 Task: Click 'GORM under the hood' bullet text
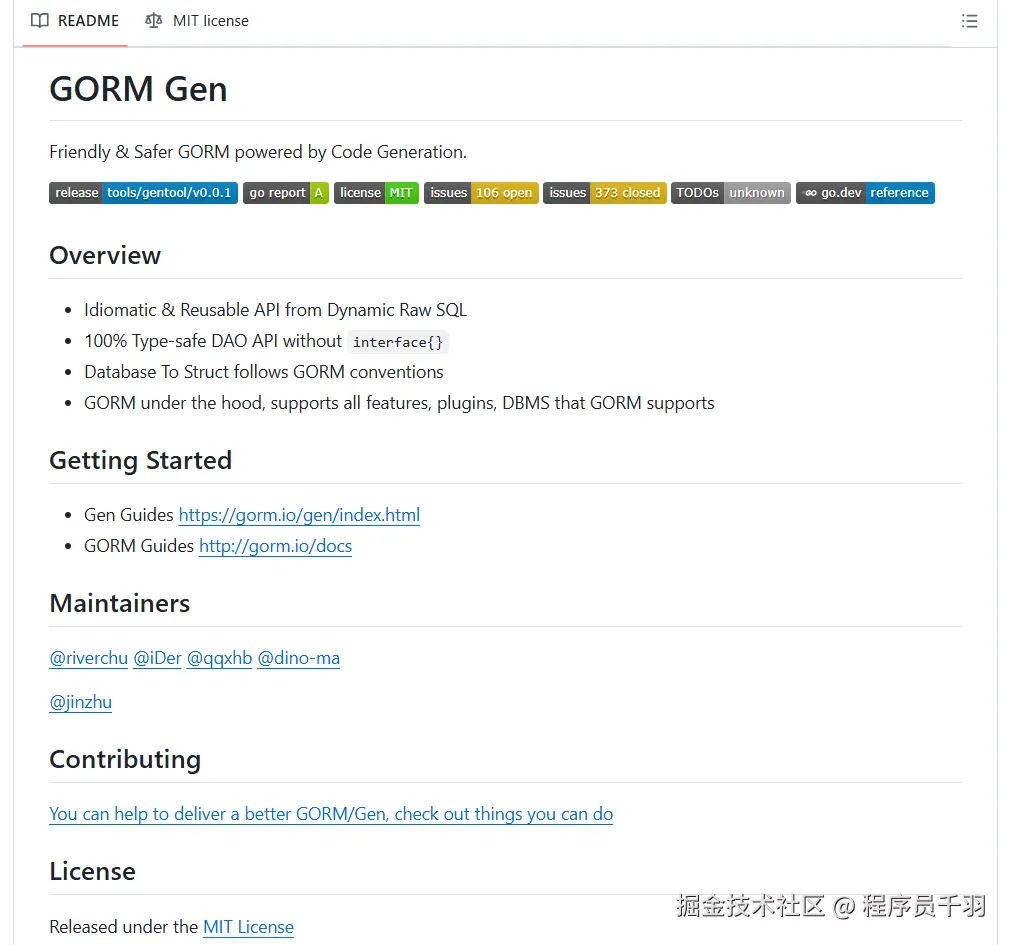[399, 403]
